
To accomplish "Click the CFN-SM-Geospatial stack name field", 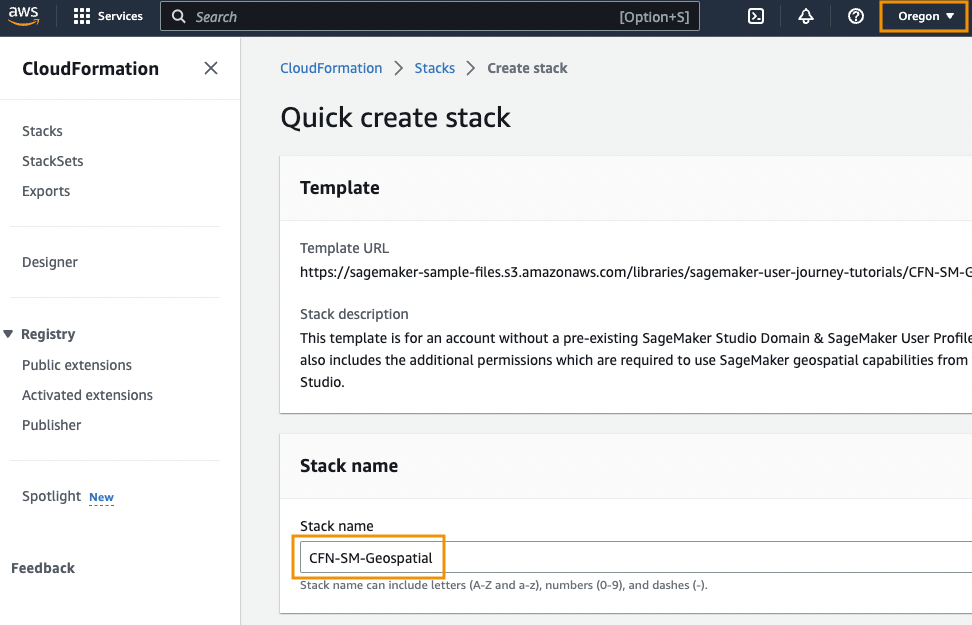I will pos(370,557).
